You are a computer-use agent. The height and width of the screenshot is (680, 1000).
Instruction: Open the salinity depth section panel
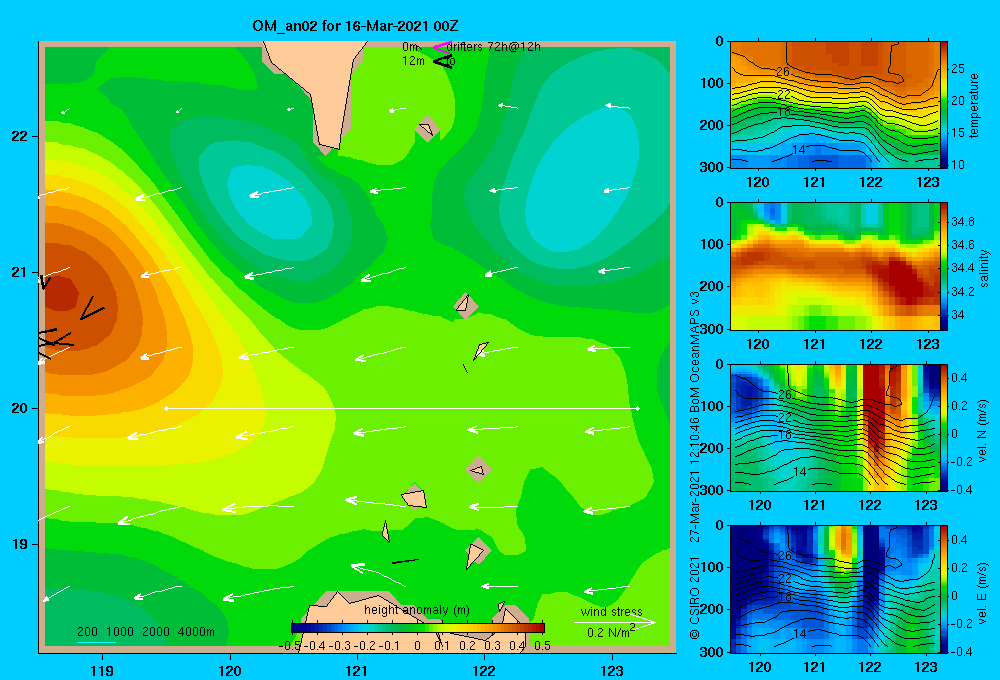835,266
